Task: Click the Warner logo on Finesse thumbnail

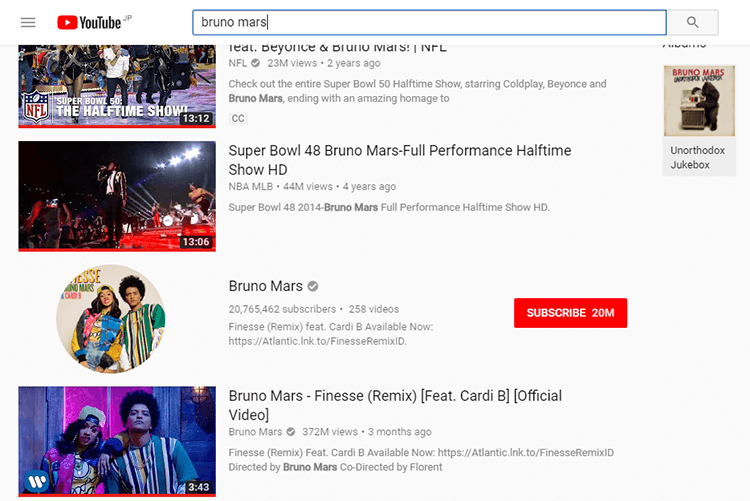Action: click(x=37, y=481)
